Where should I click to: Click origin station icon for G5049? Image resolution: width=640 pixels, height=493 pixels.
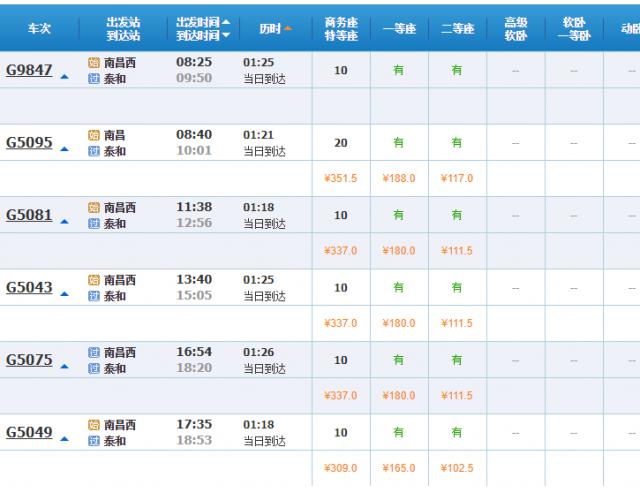click(94, 425)
